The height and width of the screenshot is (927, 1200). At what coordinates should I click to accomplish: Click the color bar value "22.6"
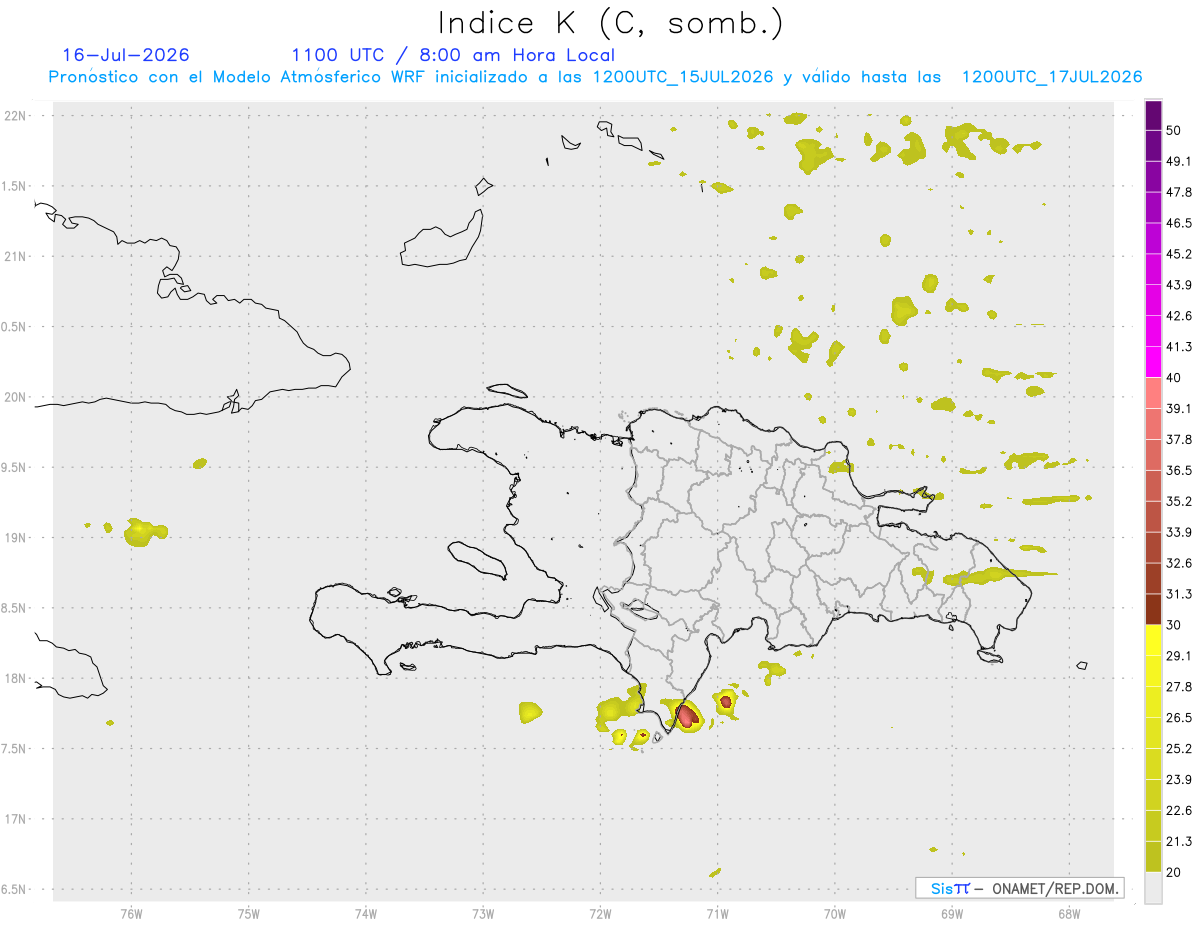pos(1180,810)
